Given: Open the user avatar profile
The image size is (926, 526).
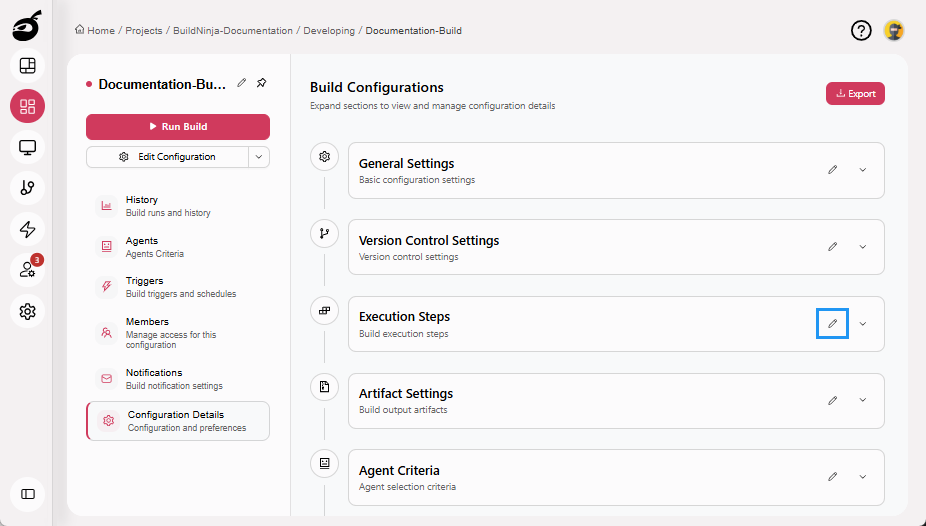Looking at the screenshot, I should tap(894, 30).
